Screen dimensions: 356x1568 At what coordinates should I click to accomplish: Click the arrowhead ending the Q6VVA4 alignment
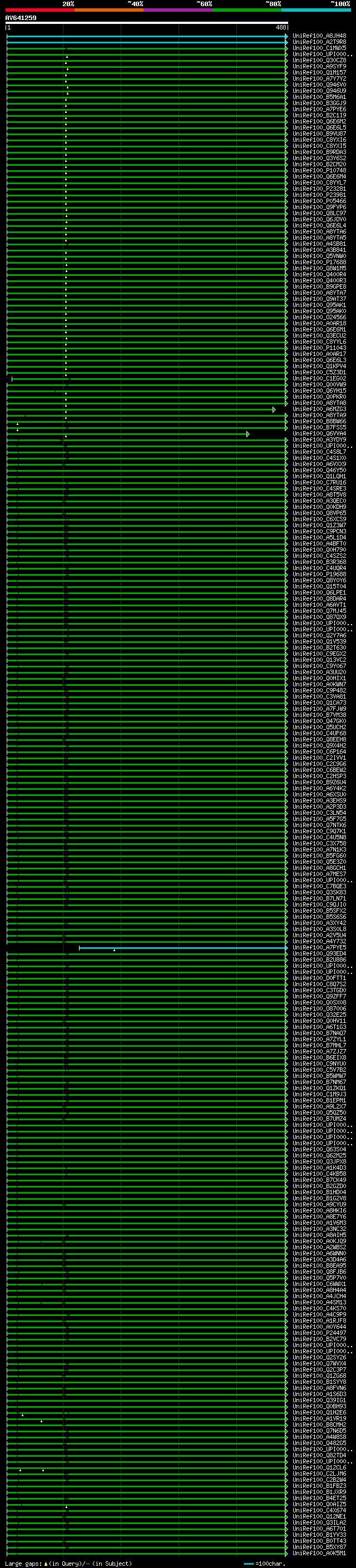coord(248,434)
